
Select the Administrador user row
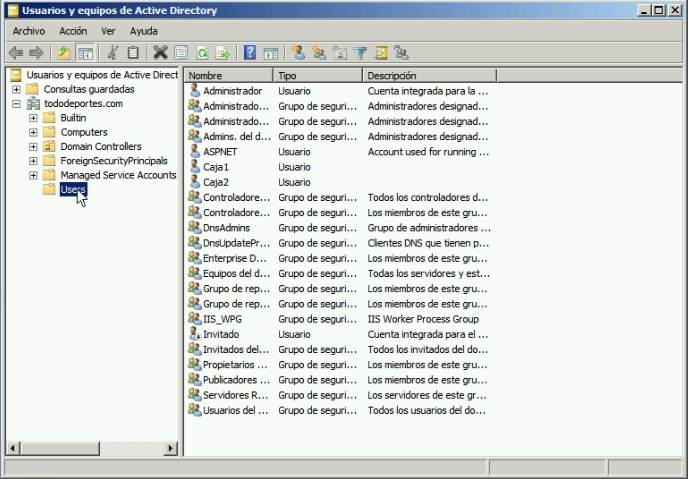(x=339, y=91)
